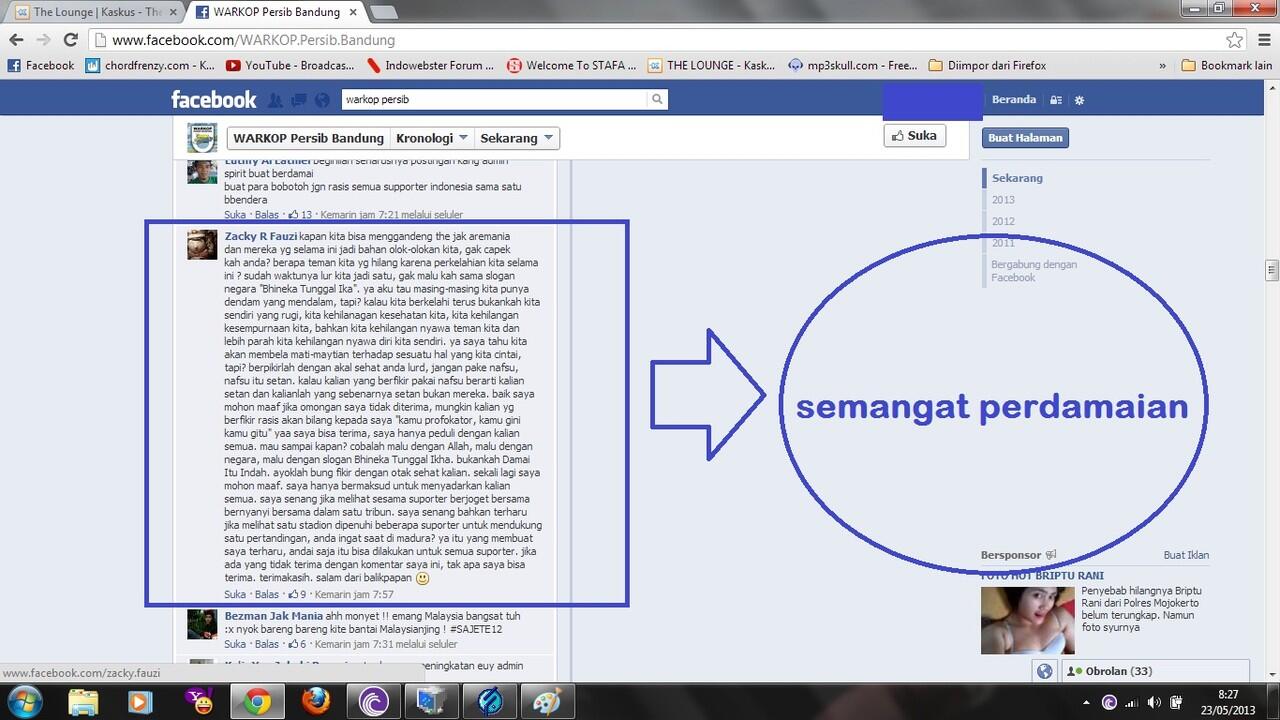The image size is (1280, 720).
Task: Open Windows Start button
Action: 24,702
